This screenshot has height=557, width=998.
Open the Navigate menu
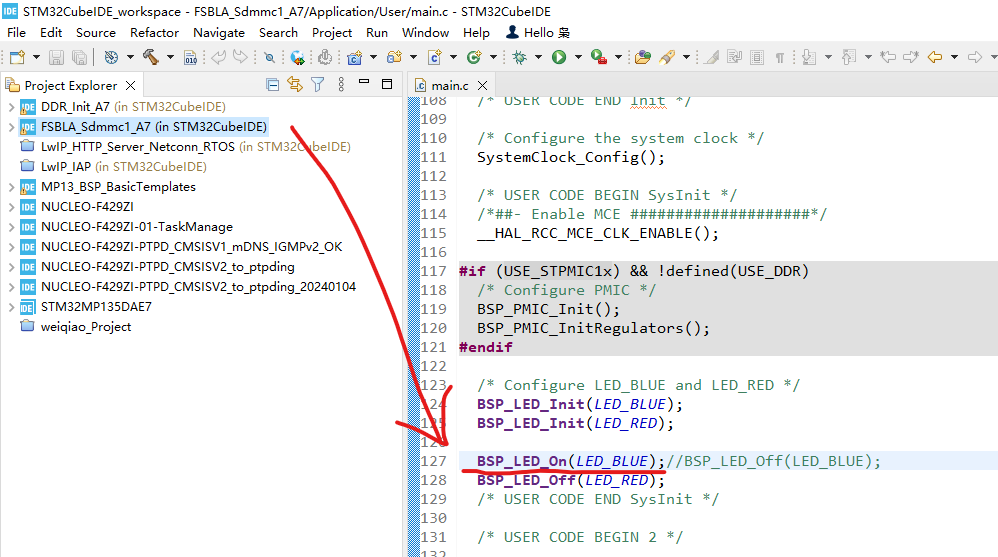[x=219, y=32]
